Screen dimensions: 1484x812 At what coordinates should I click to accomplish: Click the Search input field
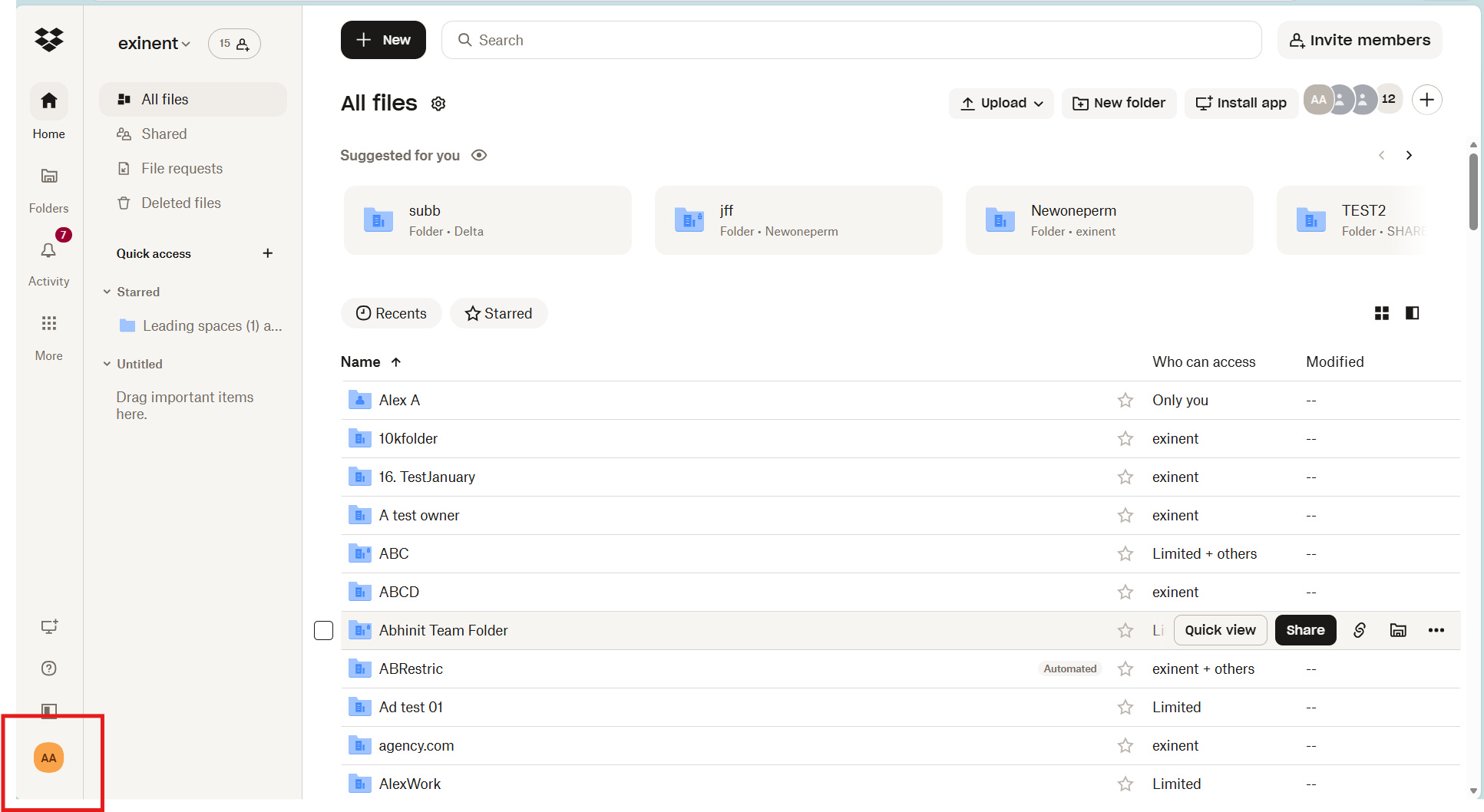tap(851, 40)
